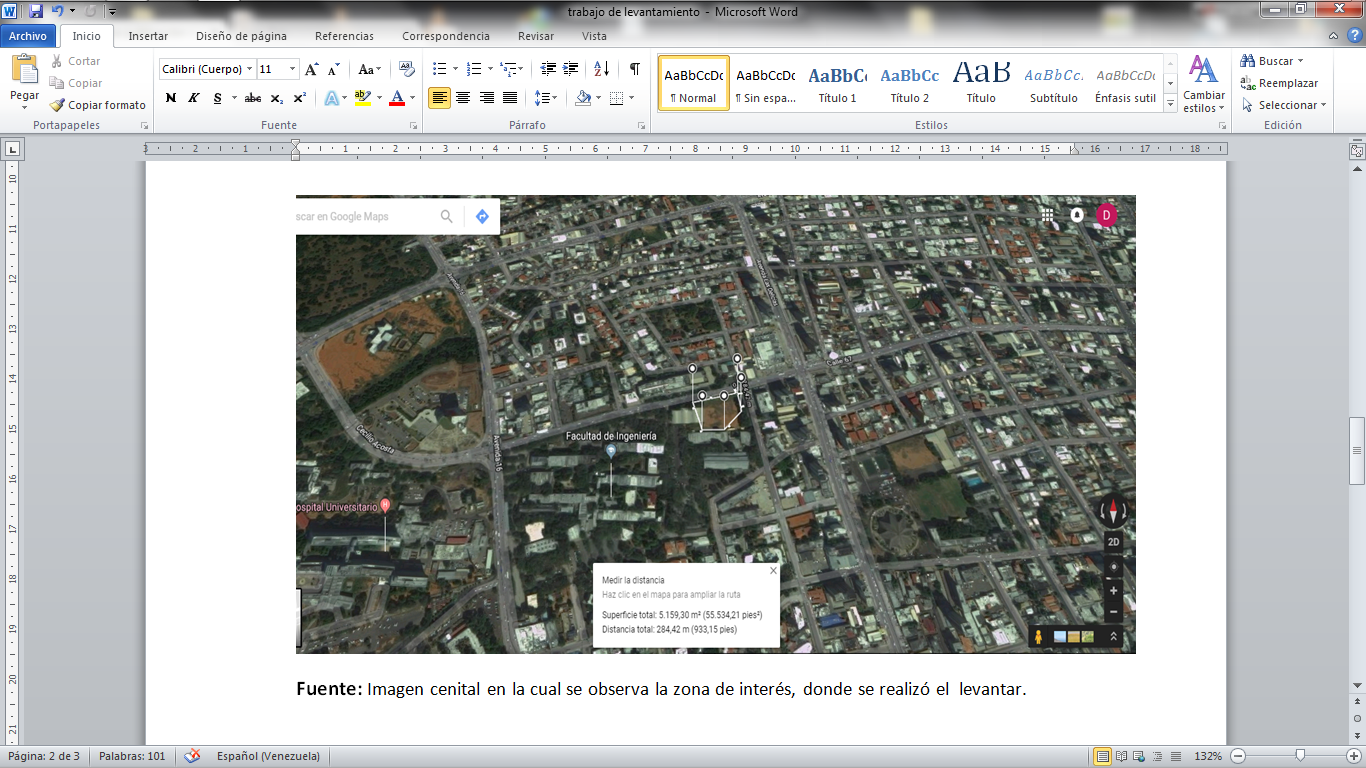Click the Reemplazar button

click(x=1279, y=83)
